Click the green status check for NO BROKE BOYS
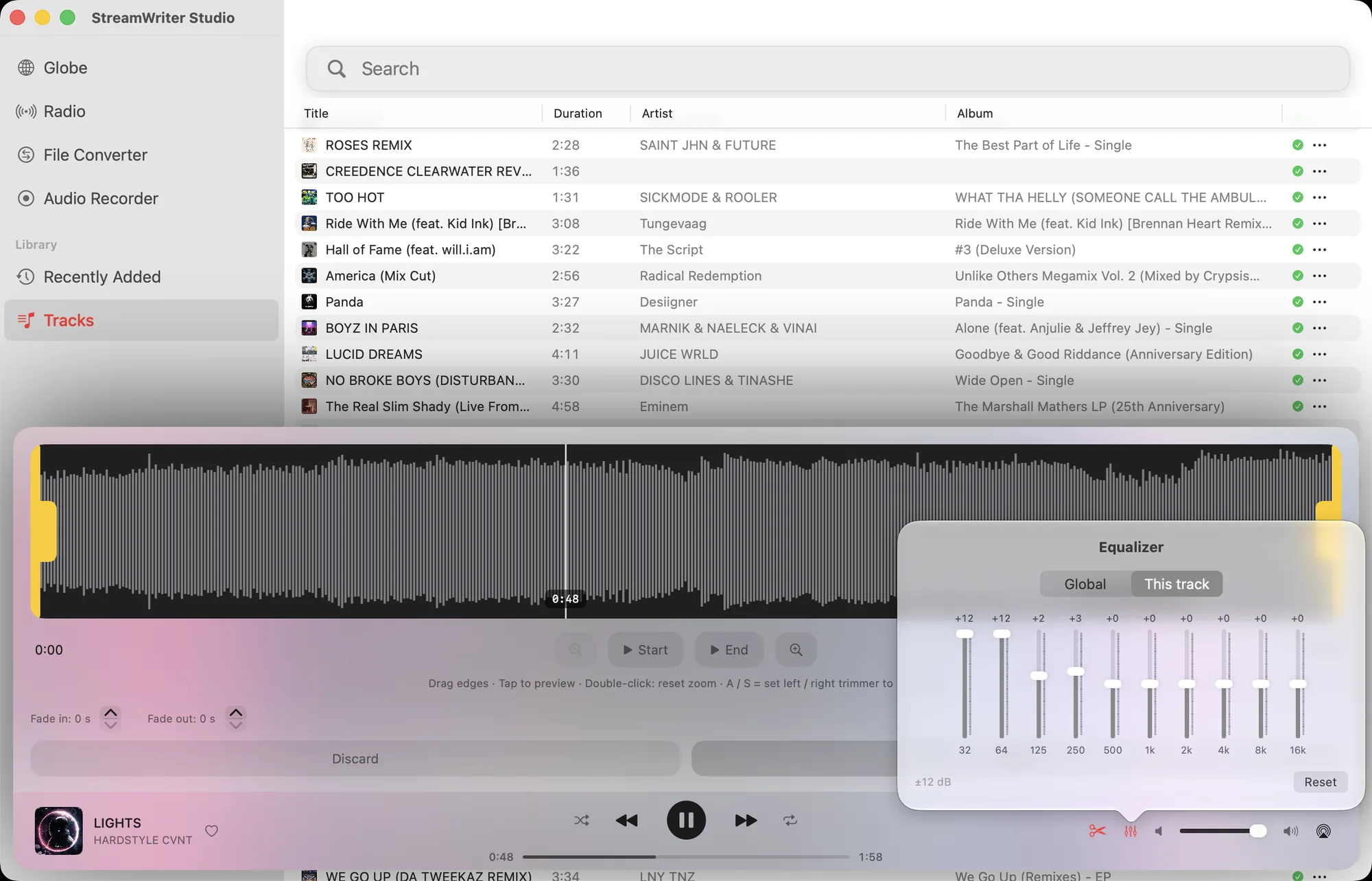1372x881 pixels. 1297,380
